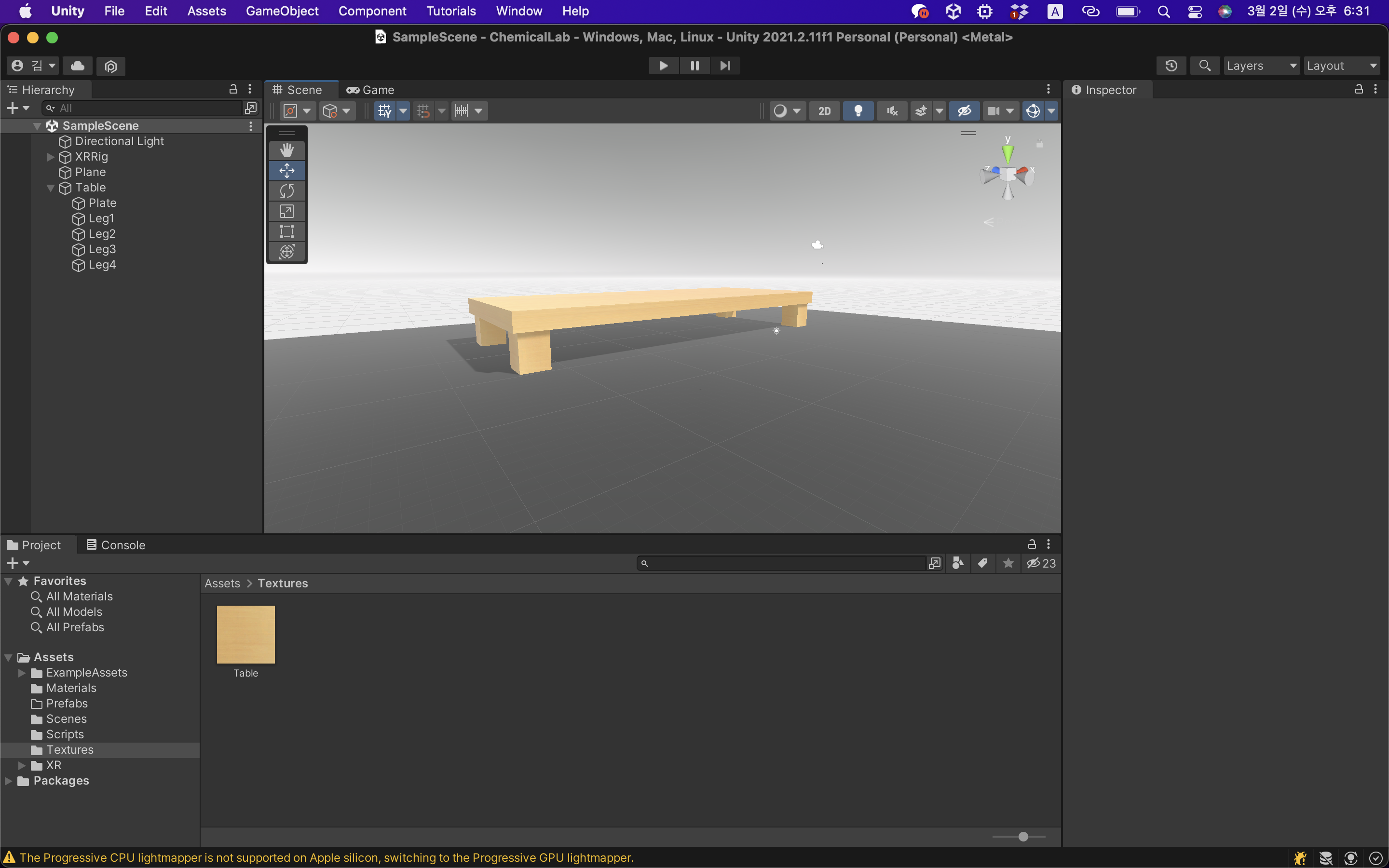Open Unity Cloud services icon

tap(78, 66)
